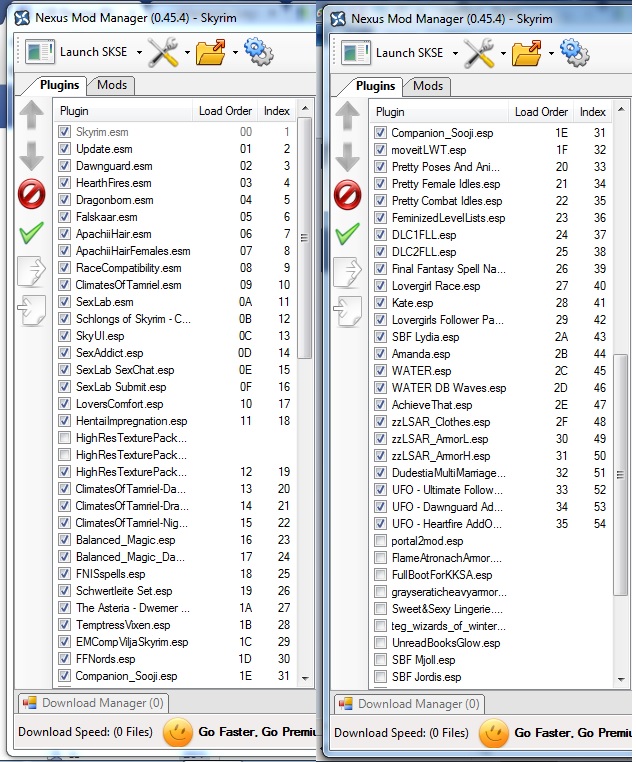Enable the portal2mod.esp plugin
Image resolution: width=636 pixels, height=762 pixels.
point(380,541)
